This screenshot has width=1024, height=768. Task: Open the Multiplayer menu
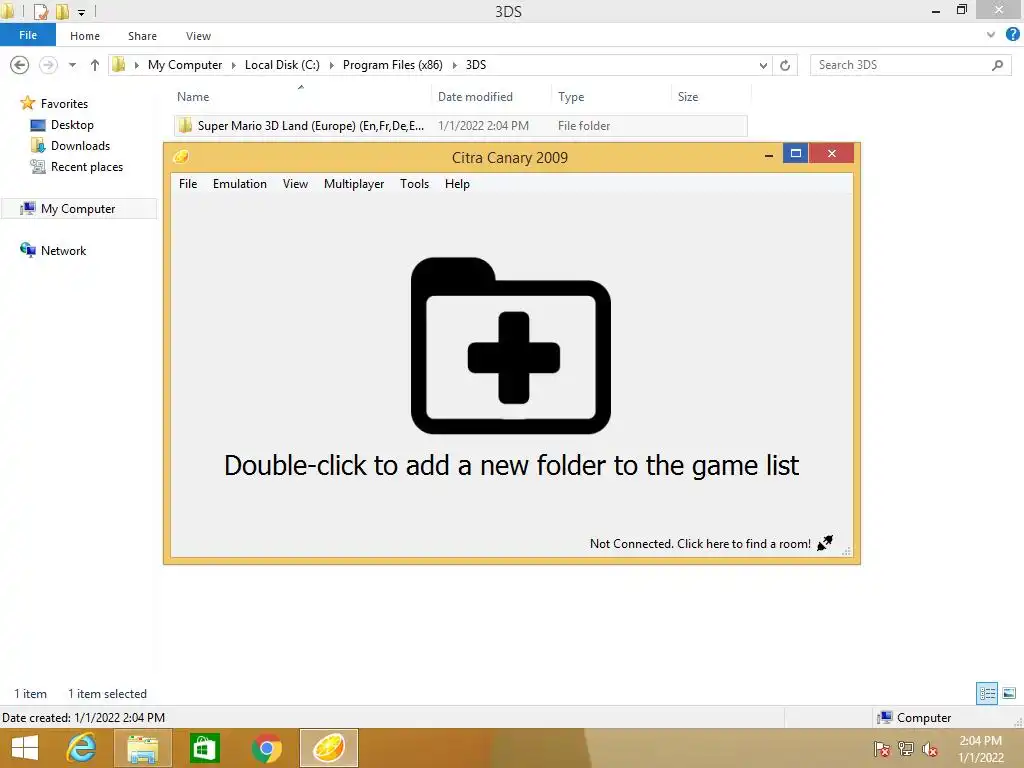(354, 184)
